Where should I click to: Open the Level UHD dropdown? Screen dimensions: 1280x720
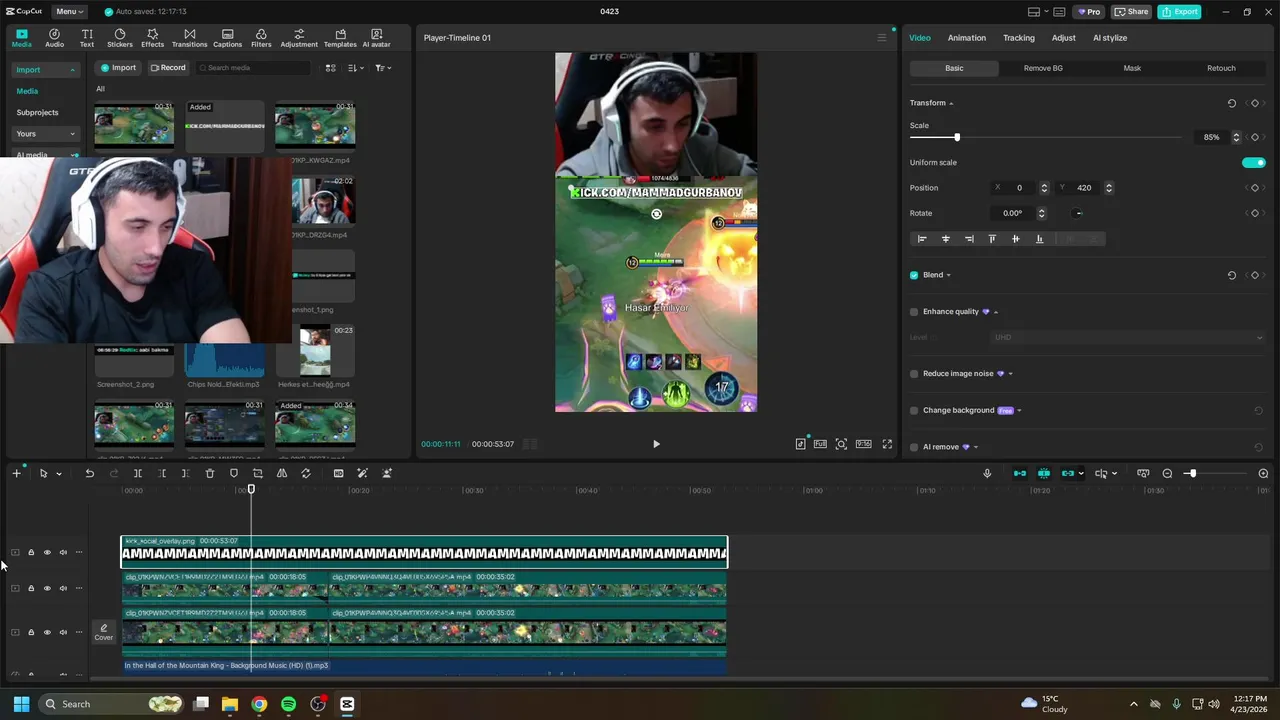coord(1129,337)
